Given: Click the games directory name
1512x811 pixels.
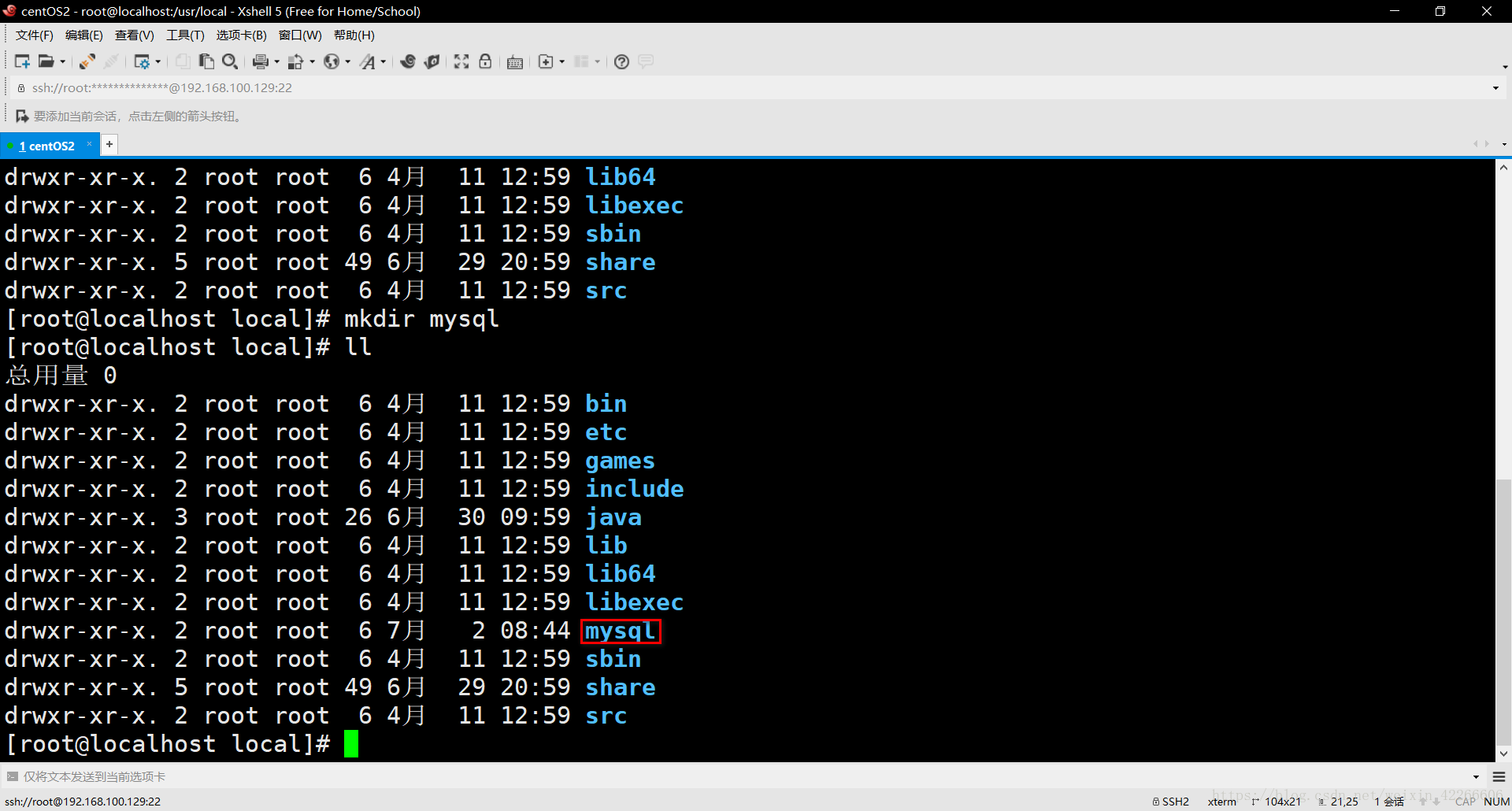Looking at the screenshot, I should 620,461.
